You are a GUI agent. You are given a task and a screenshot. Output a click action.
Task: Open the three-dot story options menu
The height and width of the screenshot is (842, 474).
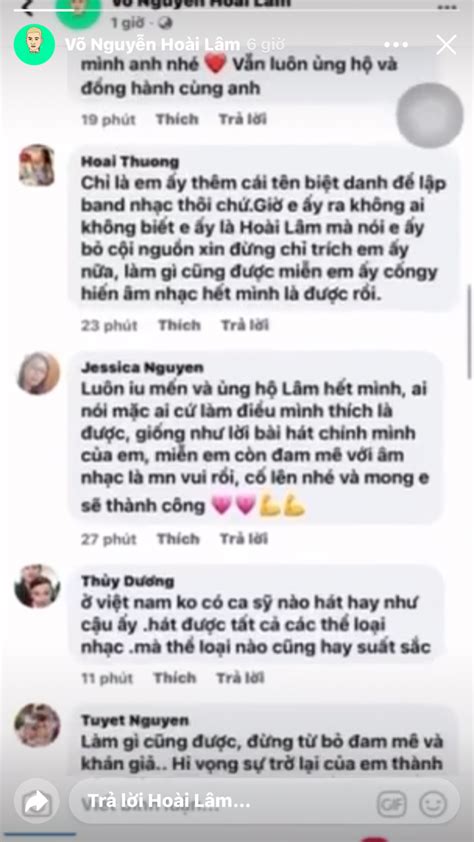click(396, 45)
